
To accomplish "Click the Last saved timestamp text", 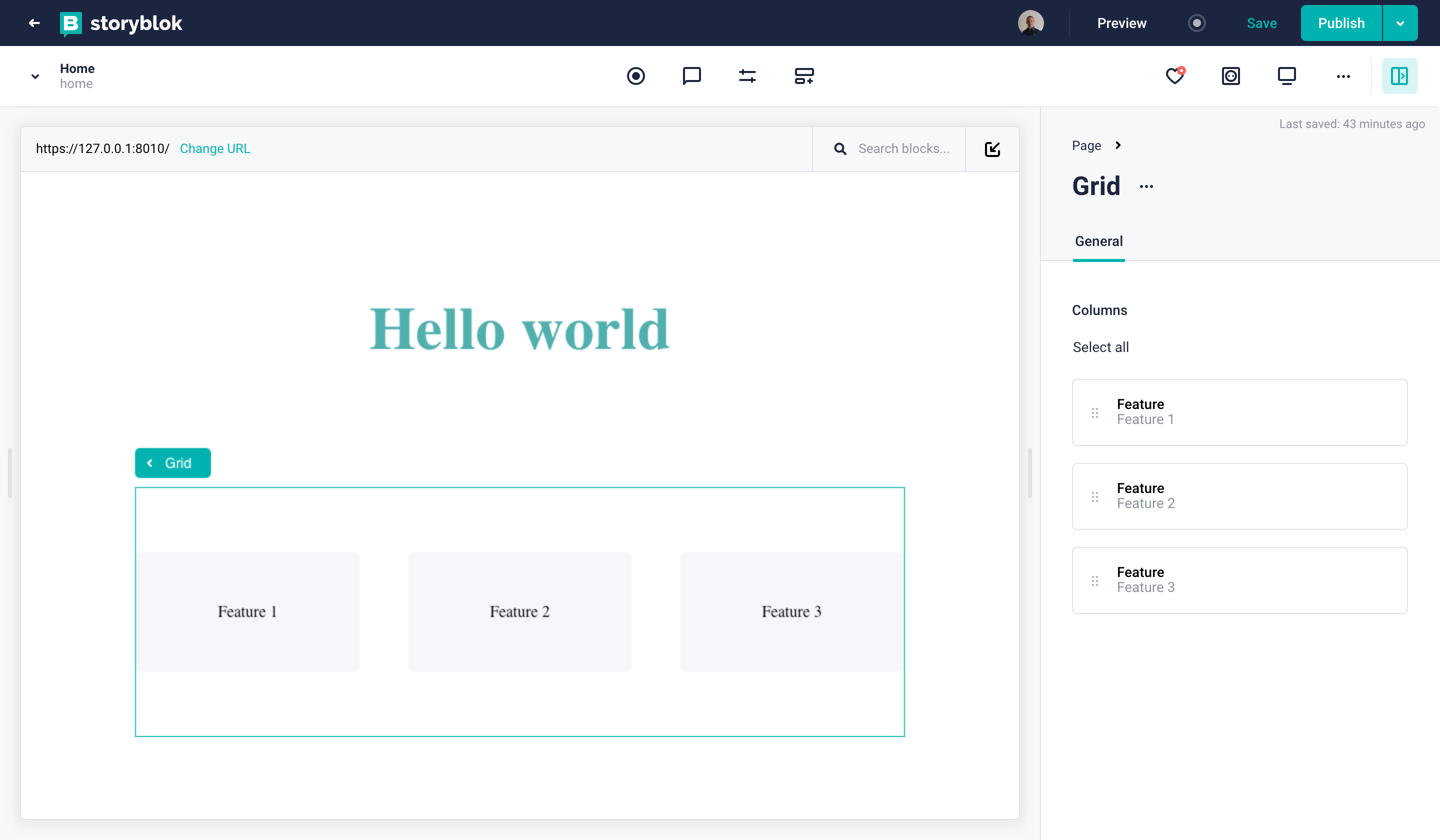I will click(1351, 124).
